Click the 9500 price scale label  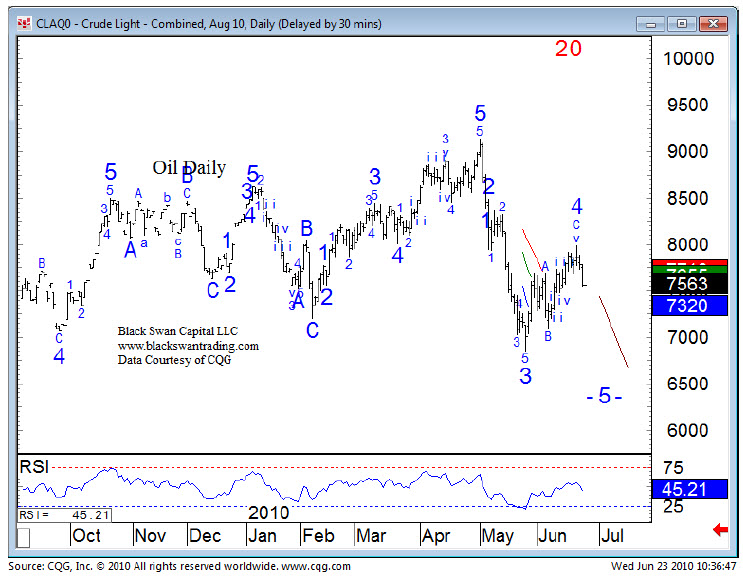coord(688,105)
